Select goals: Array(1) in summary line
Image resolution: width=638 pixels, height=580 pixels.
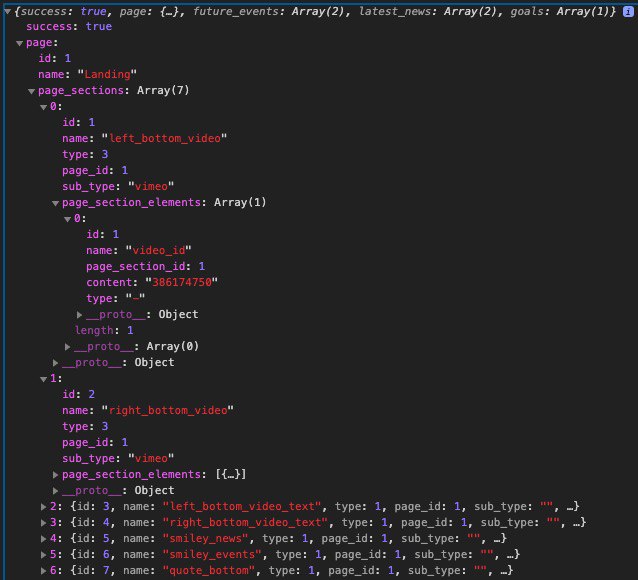[x=560, y=11]
